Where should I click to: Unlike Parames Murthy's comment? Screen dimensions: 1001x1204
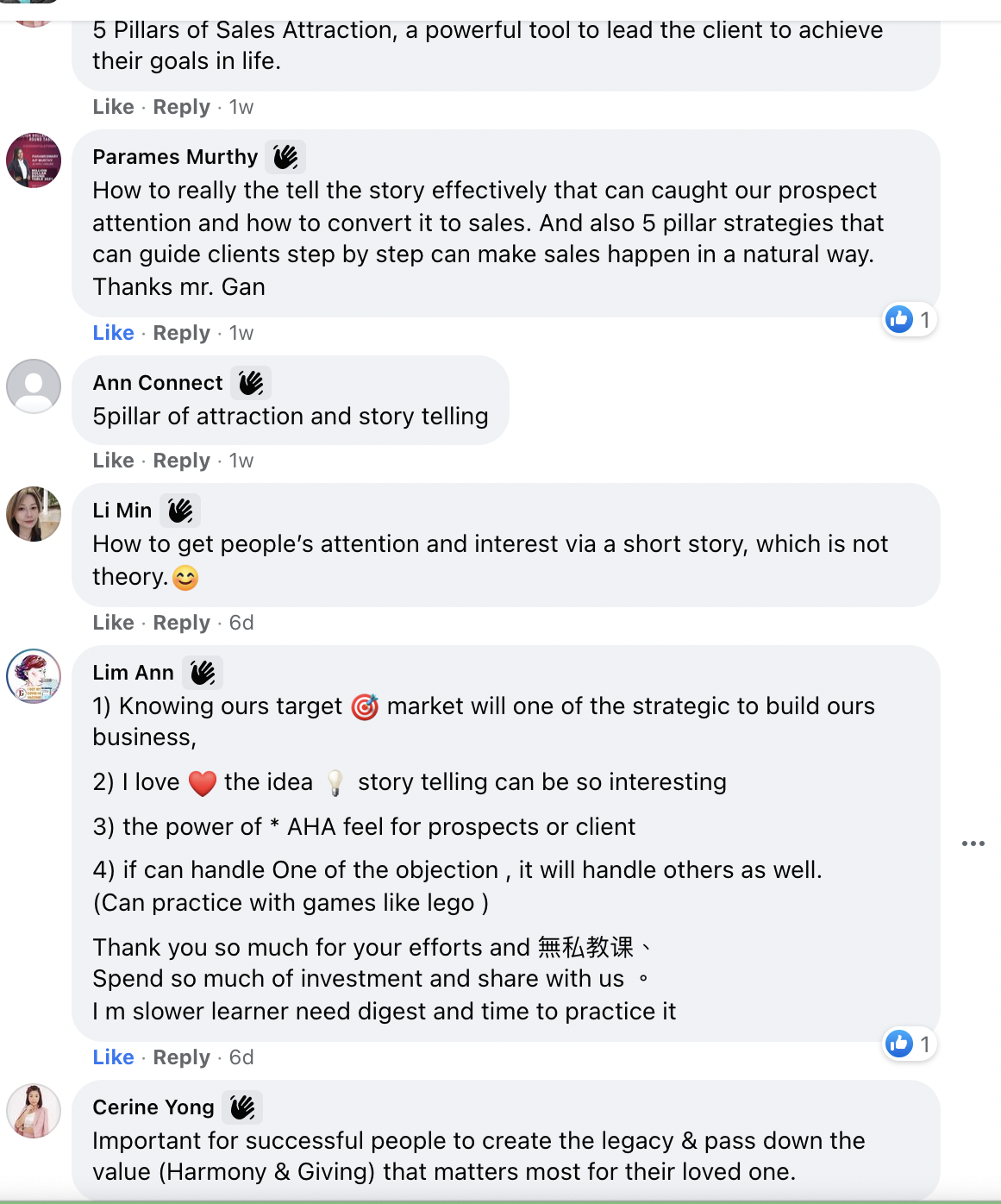click(x=113, y=333)
